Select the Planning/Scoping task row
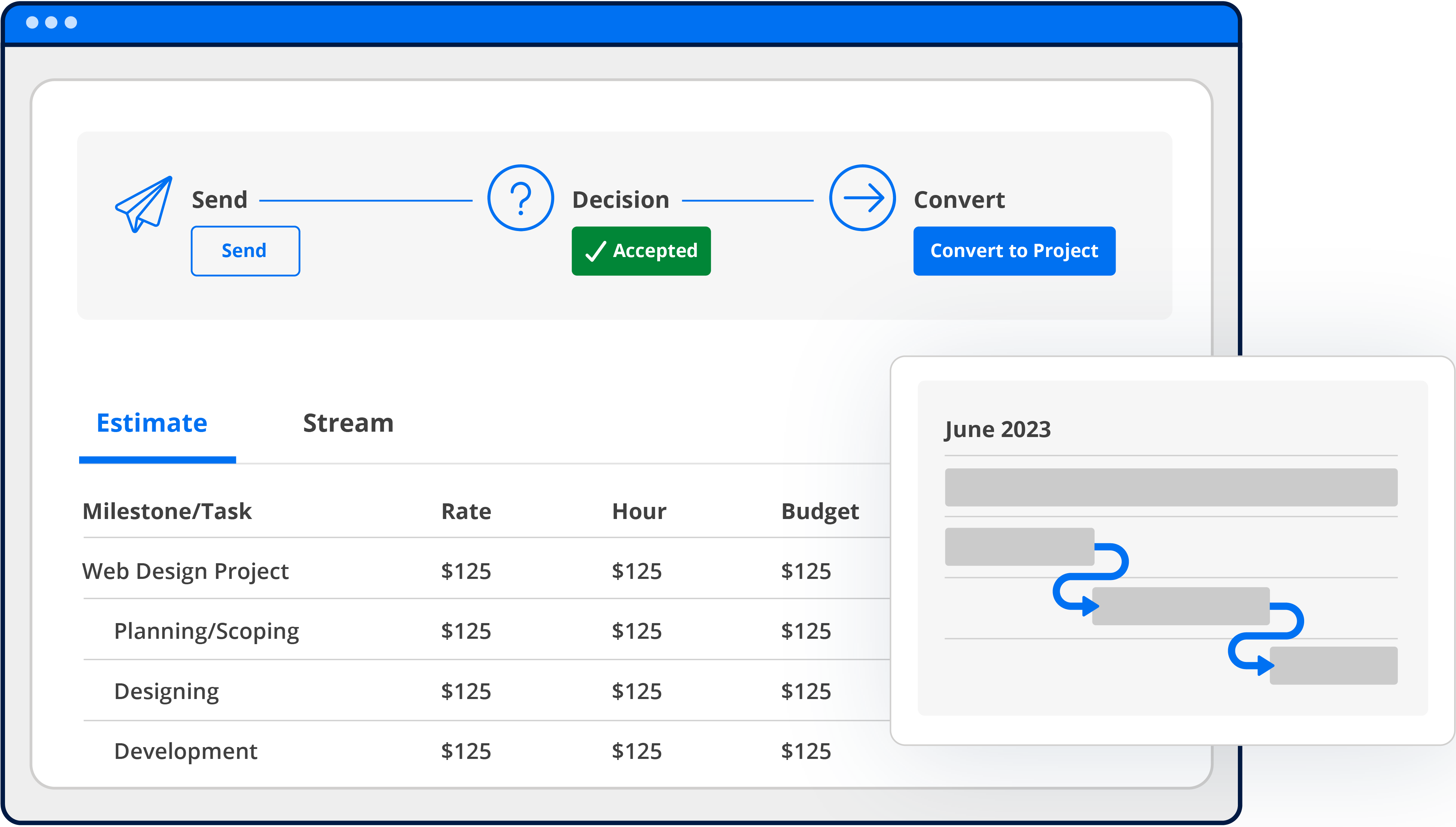Viewport: 1456px width, 827px height. pos(207,631)
